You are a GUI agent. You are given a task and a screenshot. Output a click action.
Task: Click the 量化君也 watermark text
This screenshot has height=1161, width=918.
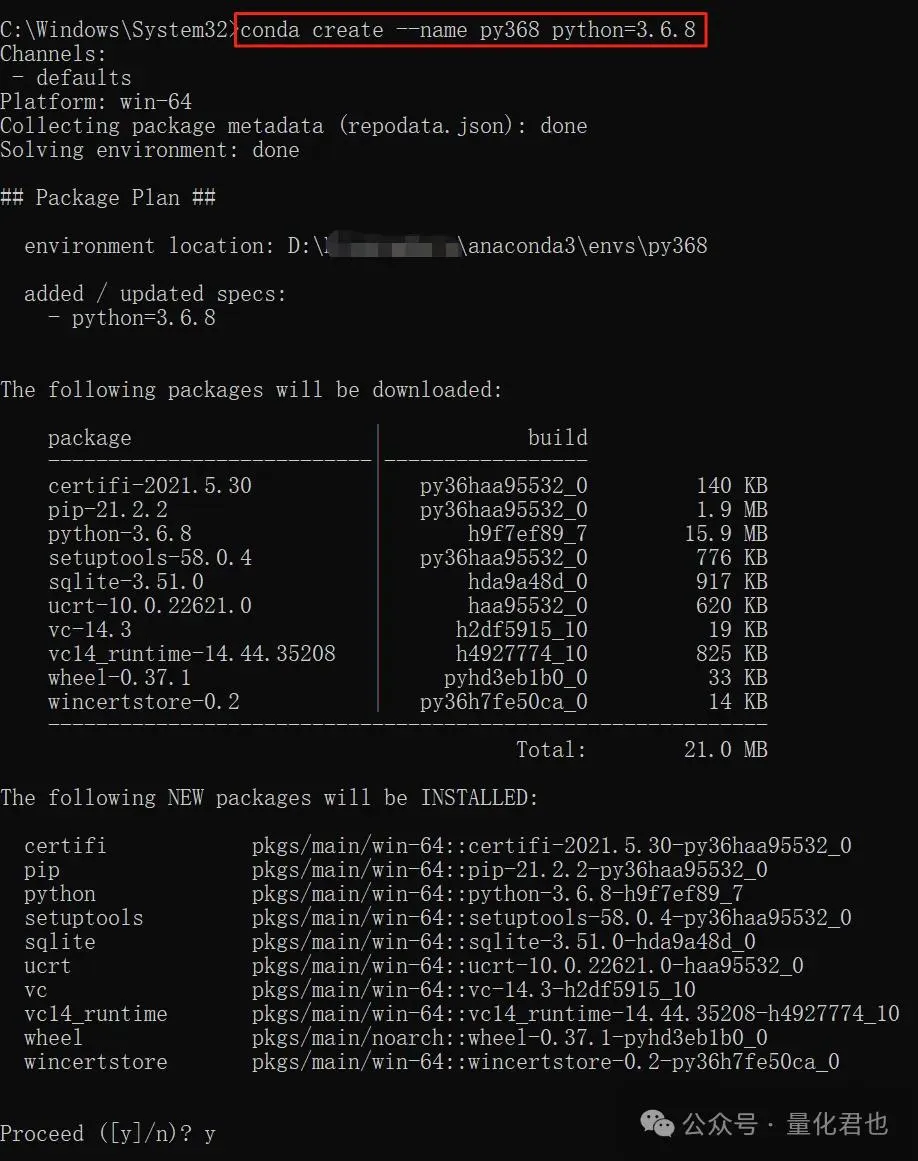click(837, 1123)
